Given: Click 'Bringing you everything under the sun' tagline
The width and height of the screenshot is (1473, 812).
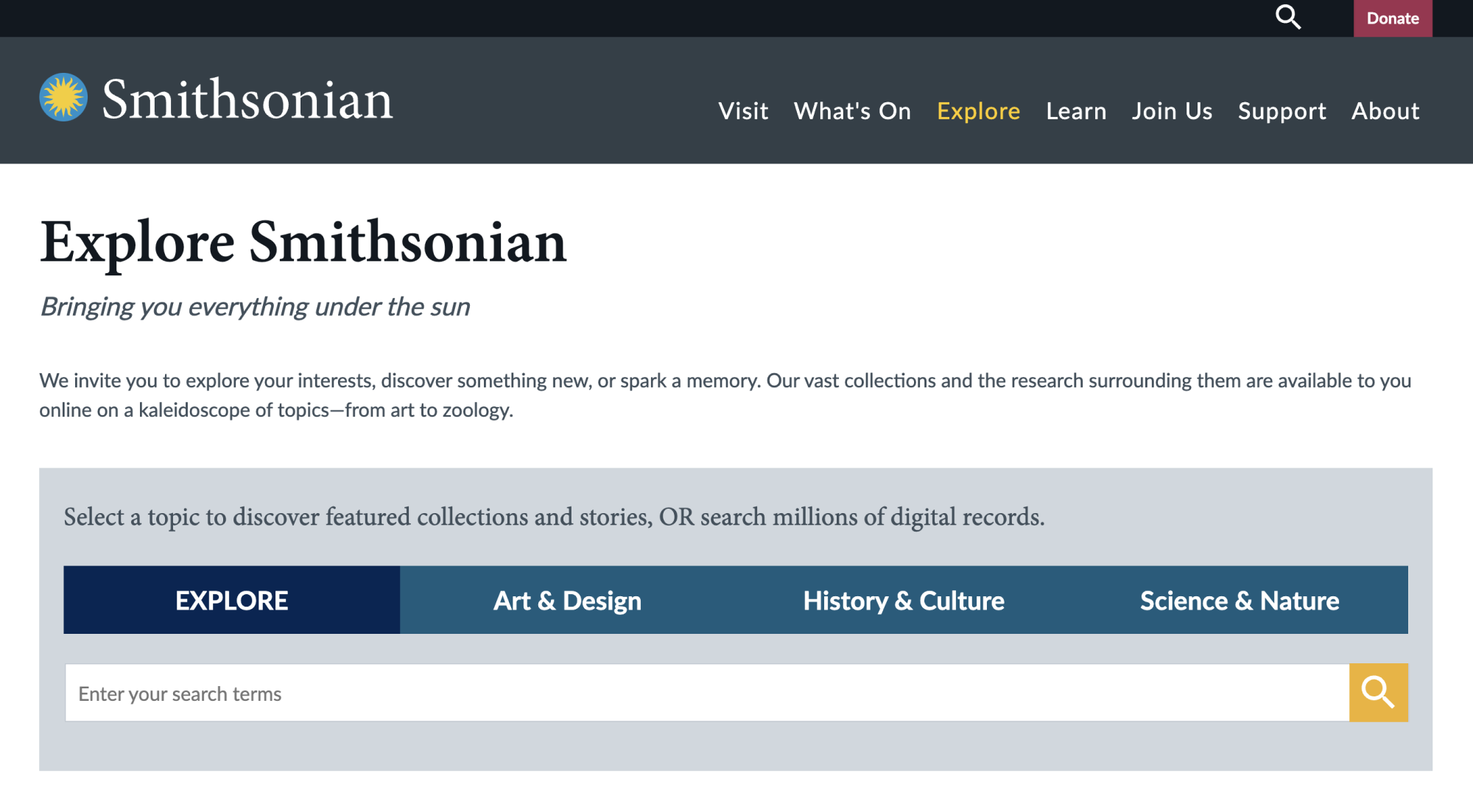Looking at the screenshot, I should tap(255, 307).
